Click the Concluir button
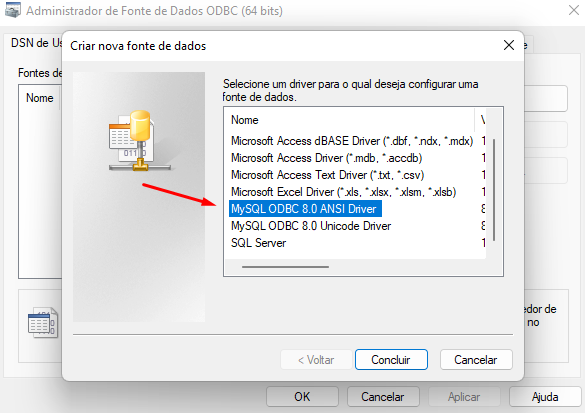 391,360
